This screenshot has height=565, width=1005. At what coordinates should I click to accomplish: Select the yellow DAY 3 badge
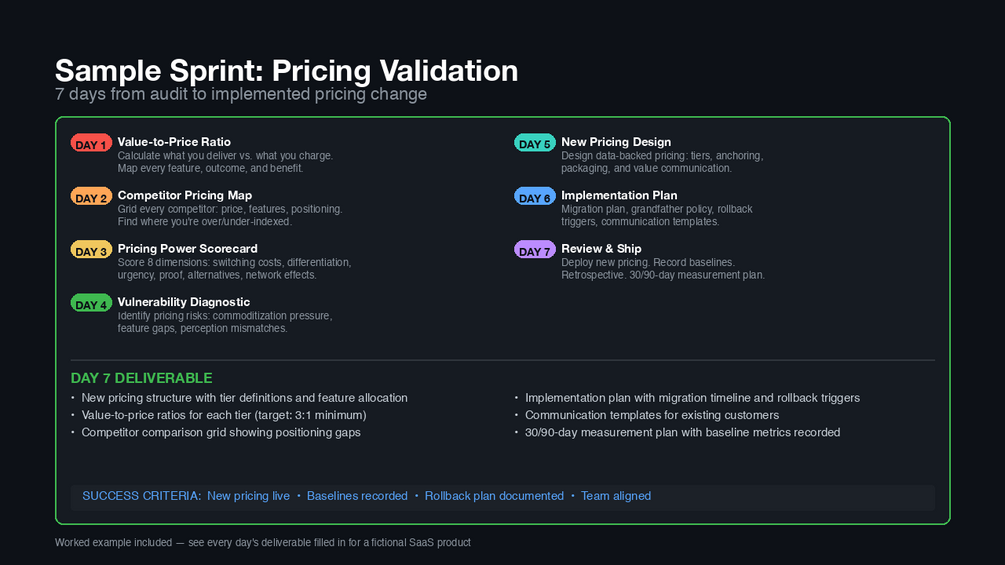point(91,250)
